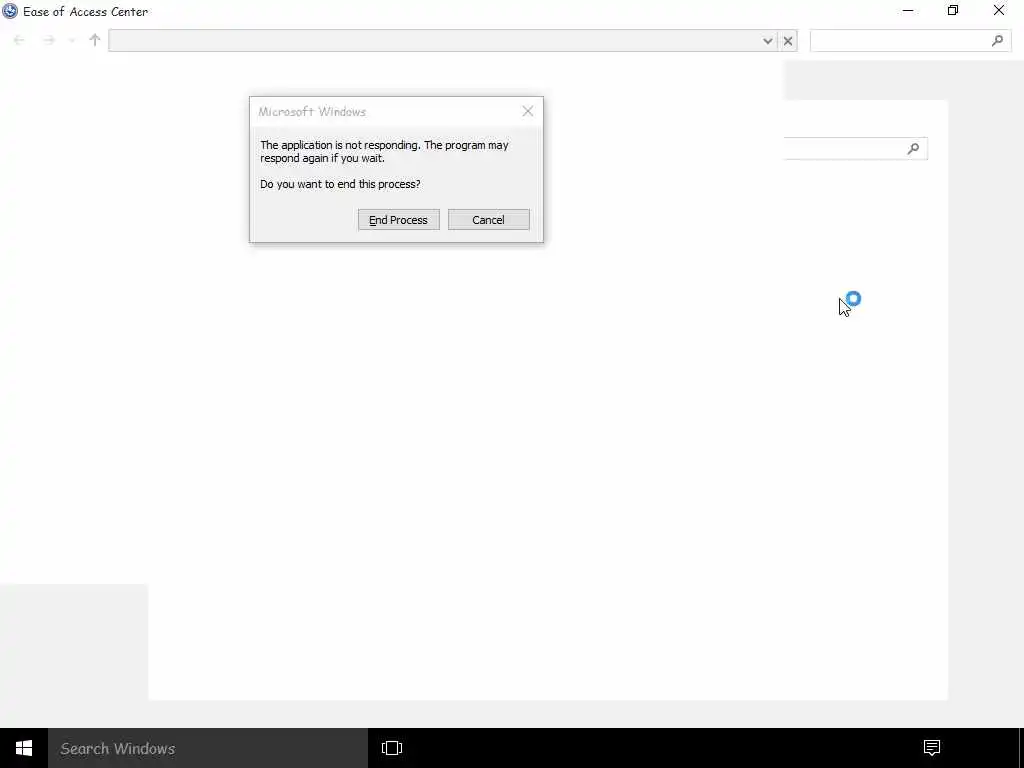The image size is (1024, 768).
Task: Minimize the Ease of Access Center window
Action: pos(908,10)
